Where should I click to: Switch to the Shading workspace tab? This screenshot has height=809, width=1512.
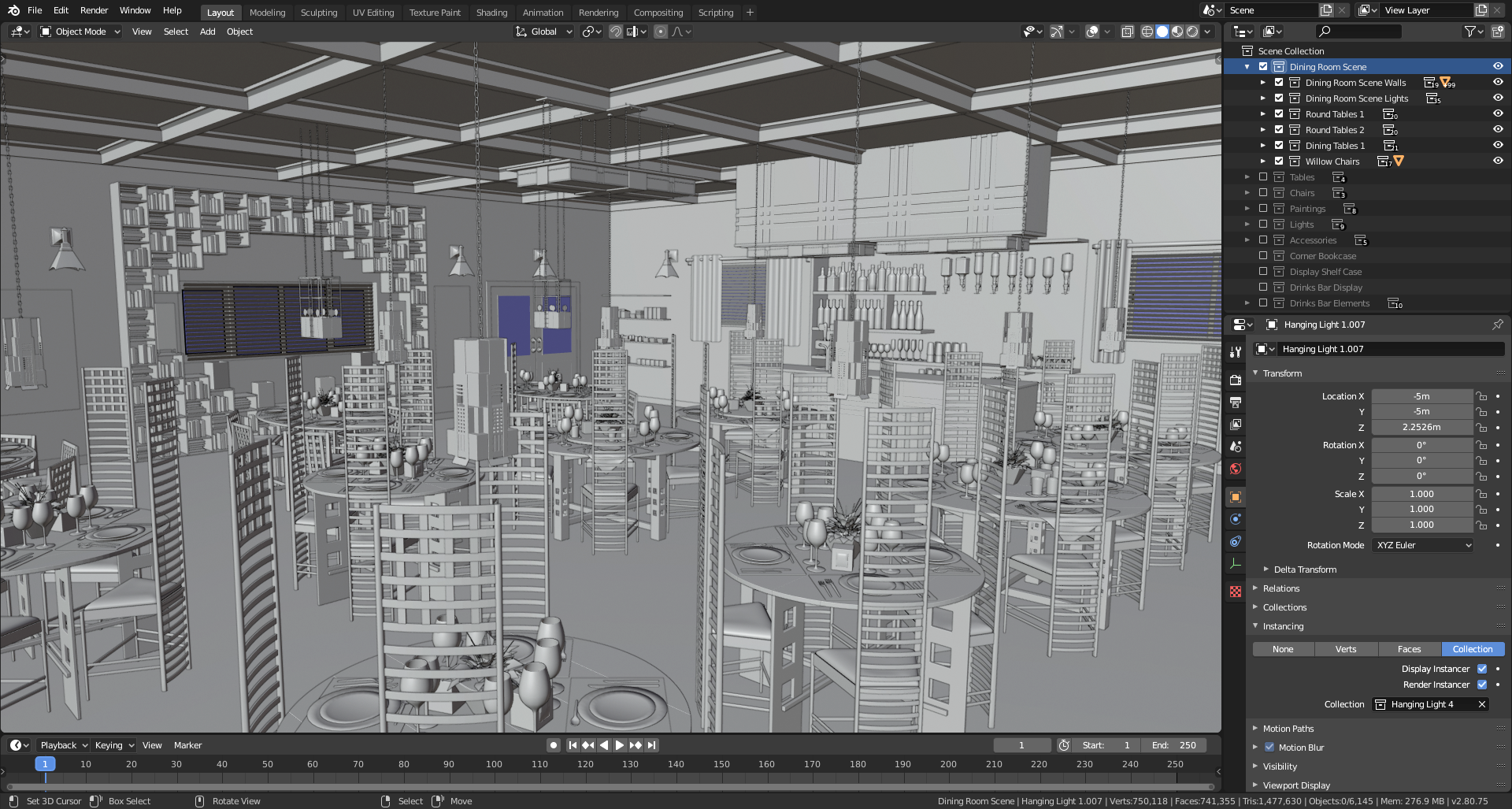(x=491, y=13)
